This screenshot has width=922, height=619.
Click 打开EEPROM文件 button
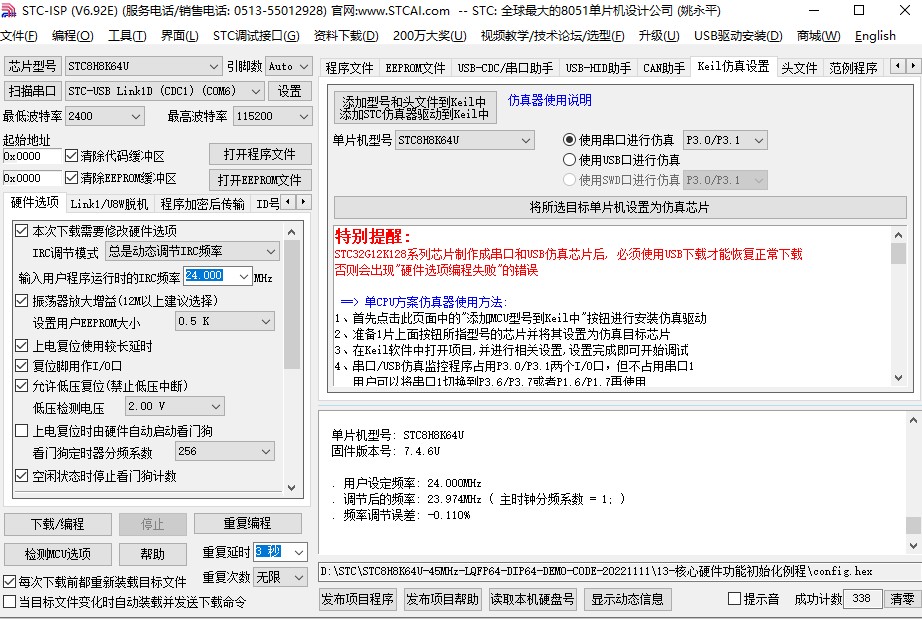pyautogui.click(x=260, y=179)
